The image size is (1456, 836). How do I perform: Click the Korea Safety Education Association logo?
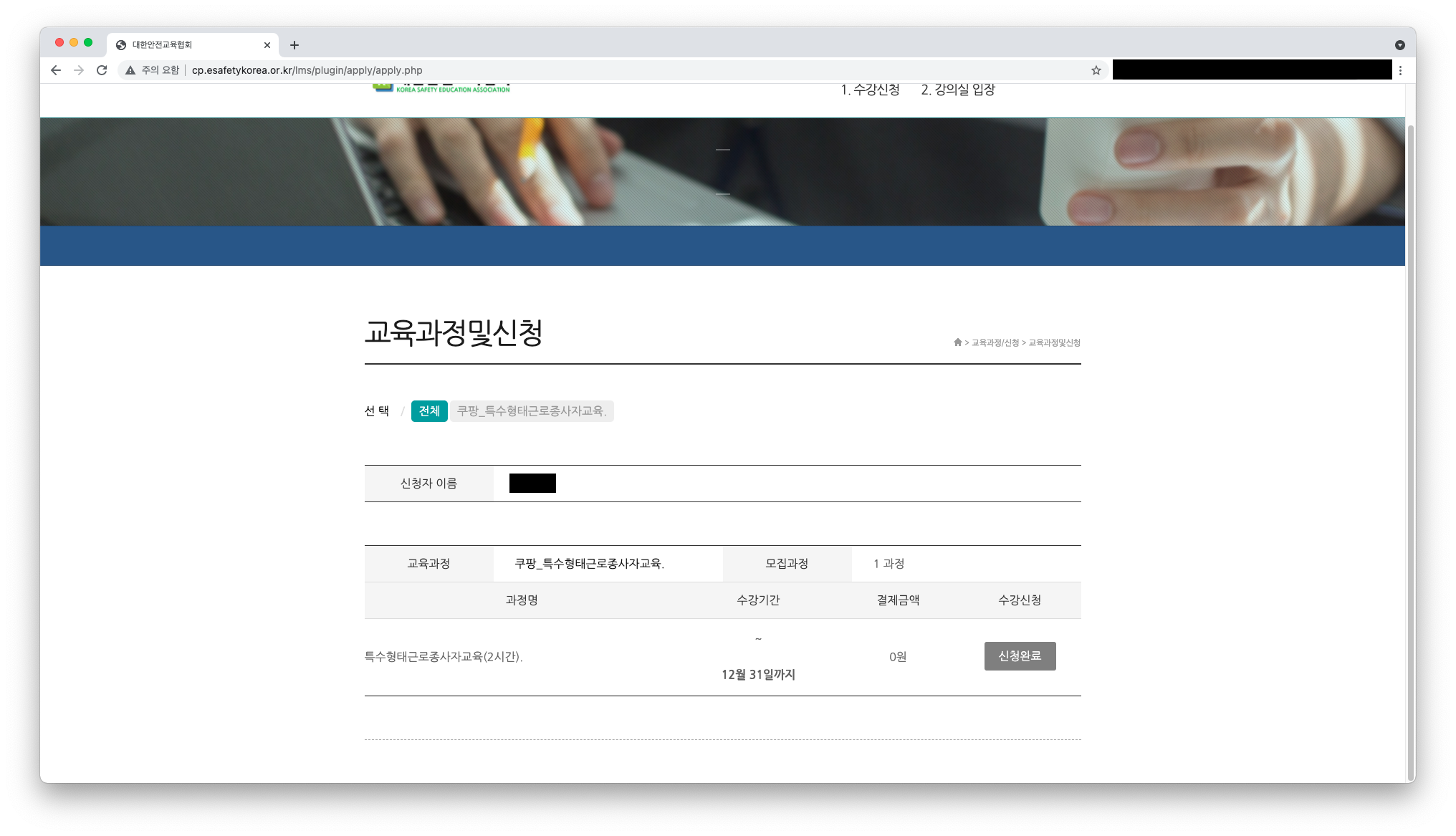441,88
